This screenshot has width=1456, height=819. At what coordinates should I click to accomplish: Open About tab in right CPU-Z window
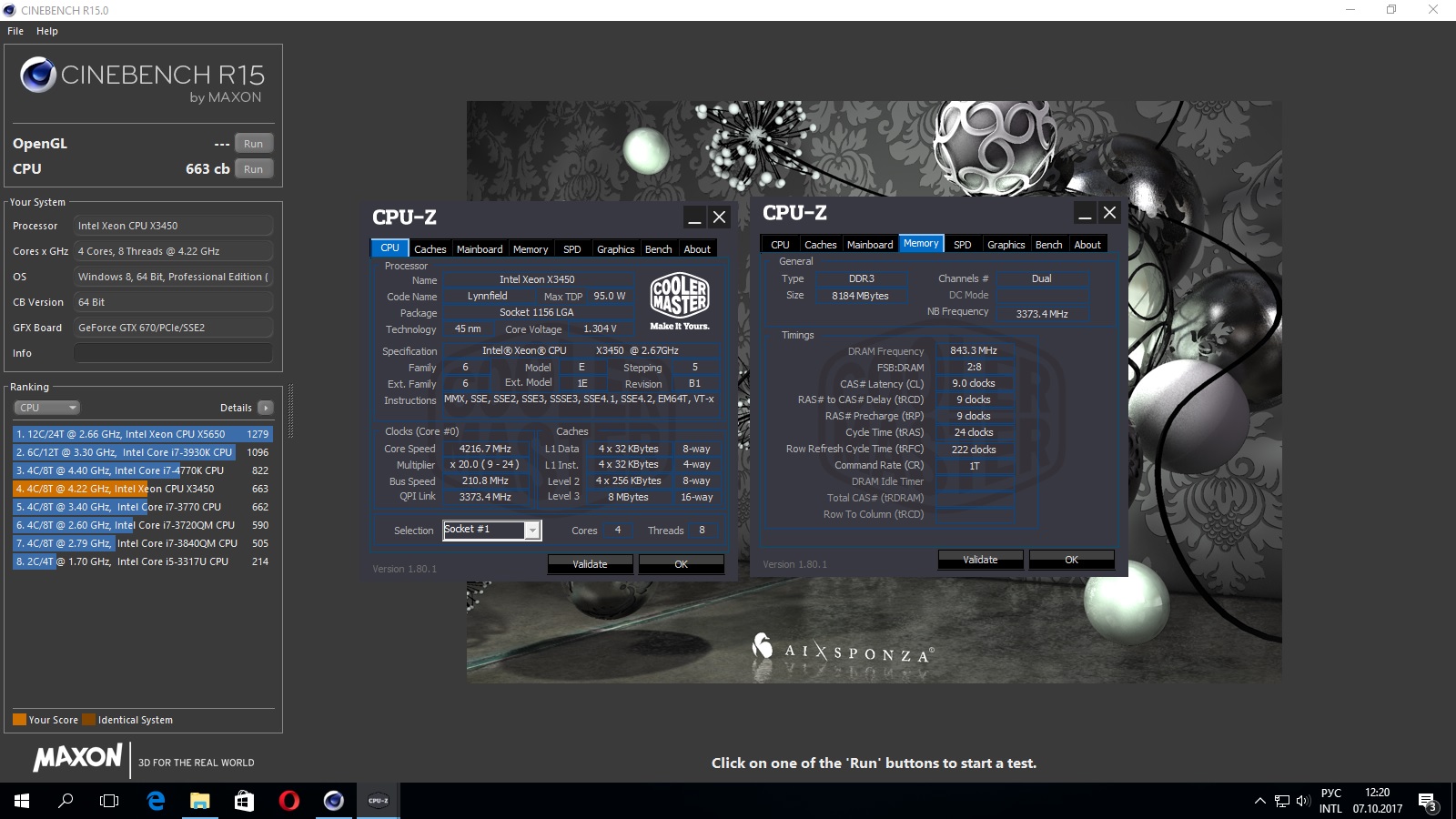coord(1088,245)
